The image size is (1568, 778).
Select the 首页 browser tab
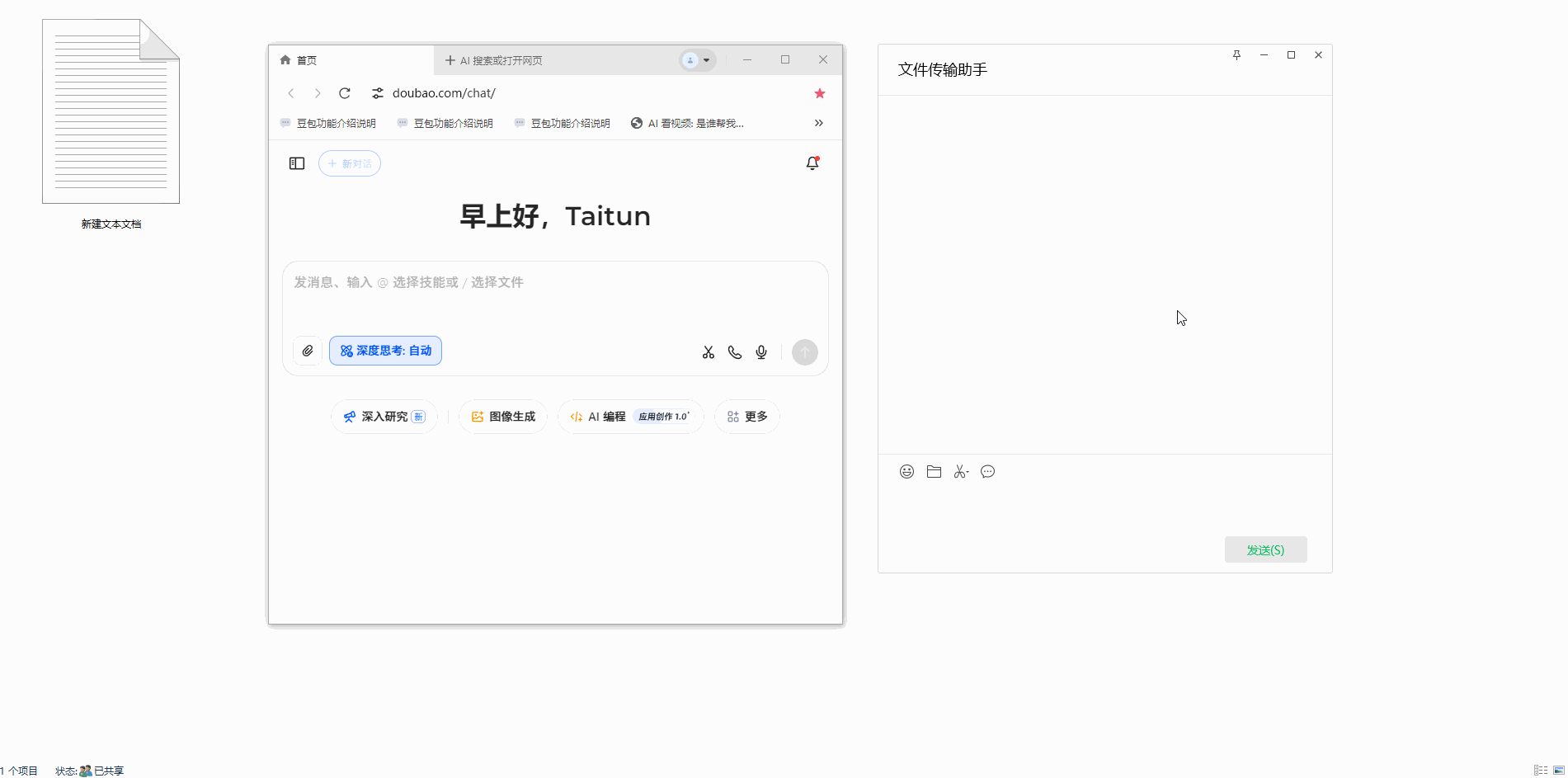click(351, 60)
